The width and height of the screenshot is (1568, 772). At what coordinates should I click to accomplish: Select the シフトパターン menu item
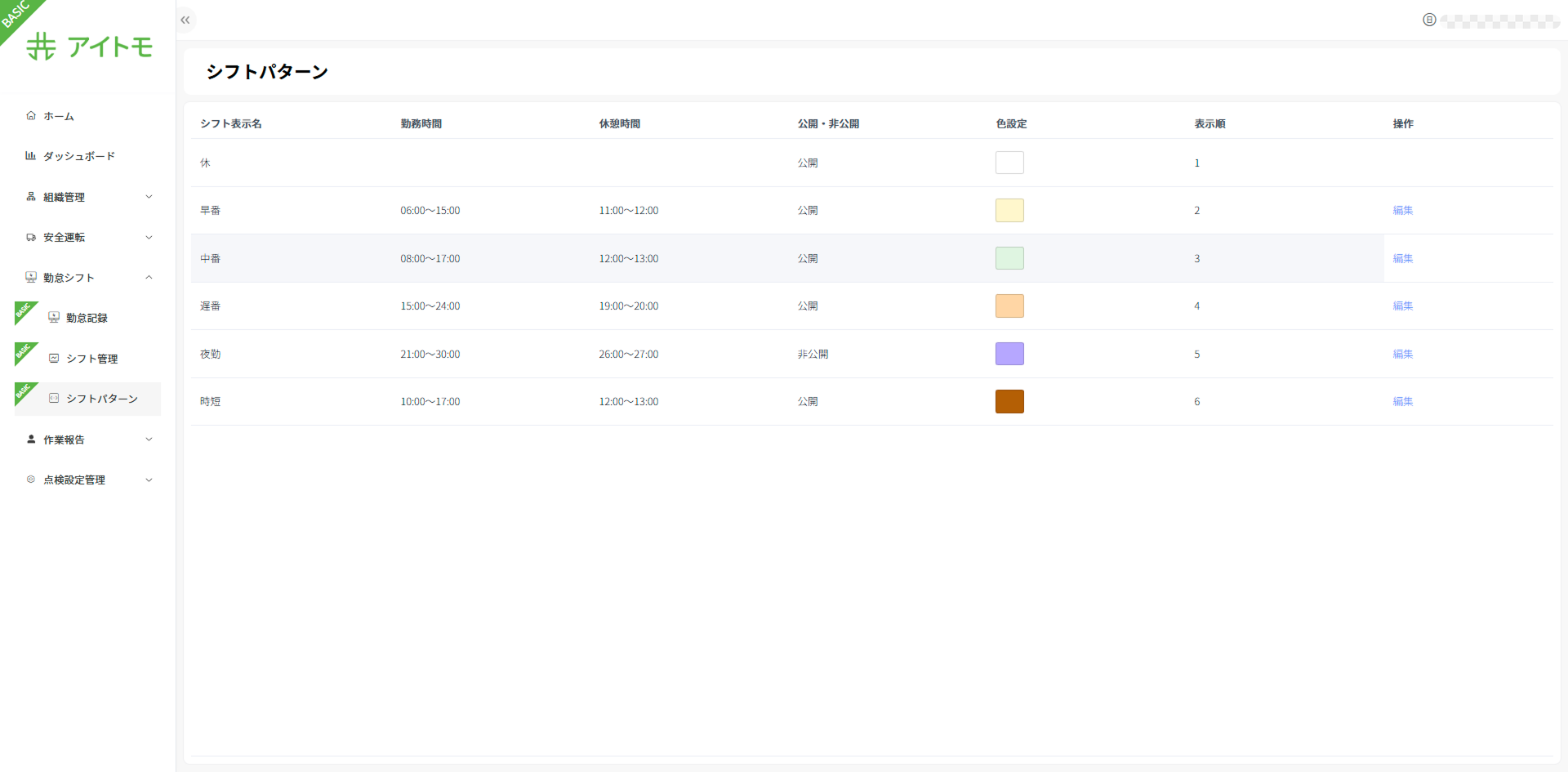(101, 399)
